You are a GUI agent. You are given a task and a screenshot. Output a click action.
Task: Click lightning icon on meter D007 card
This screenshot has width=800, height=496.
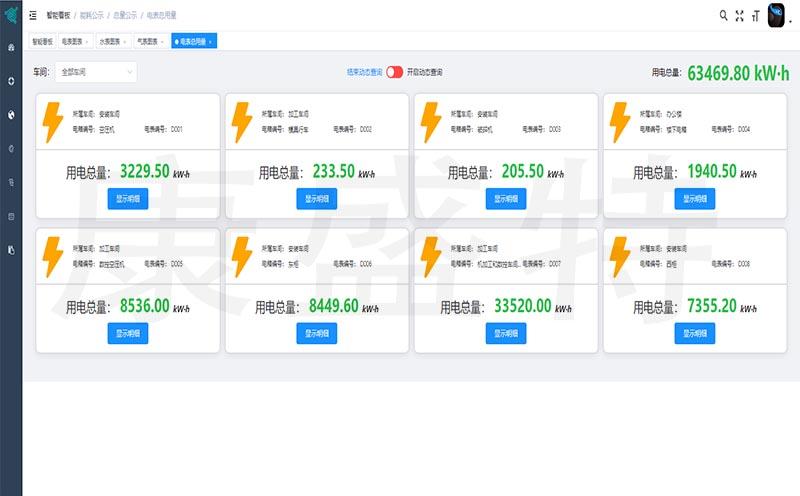[x=430, y=257]
